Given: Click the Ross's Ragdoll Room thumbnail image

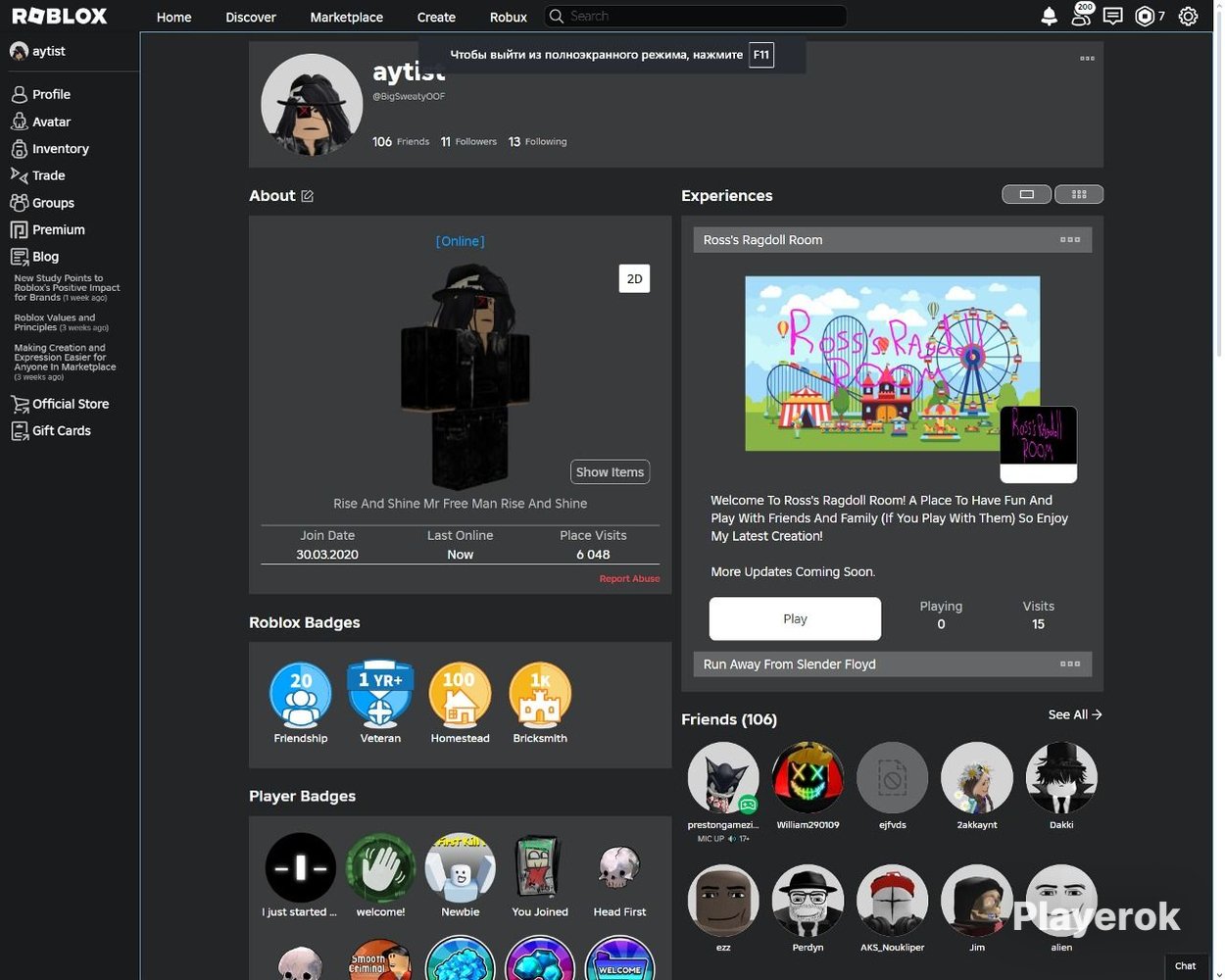Looking at the screenshot, I should click(893, 364).
